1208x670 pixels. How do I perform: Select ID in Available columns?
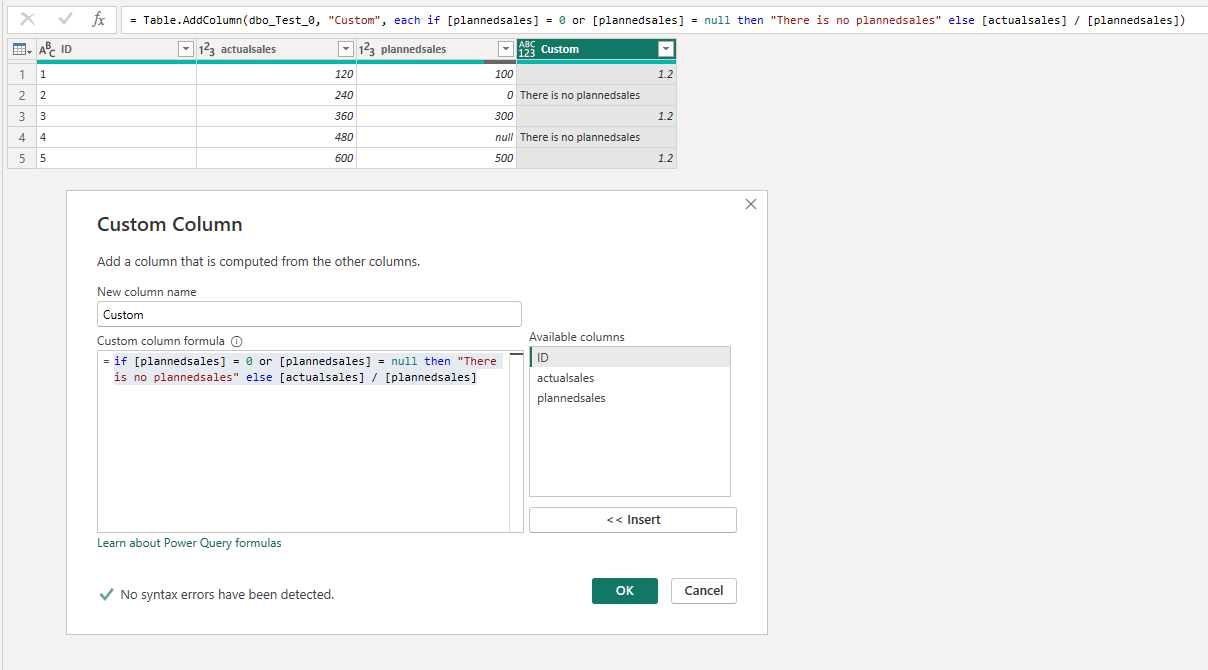[x=630, y=357]
